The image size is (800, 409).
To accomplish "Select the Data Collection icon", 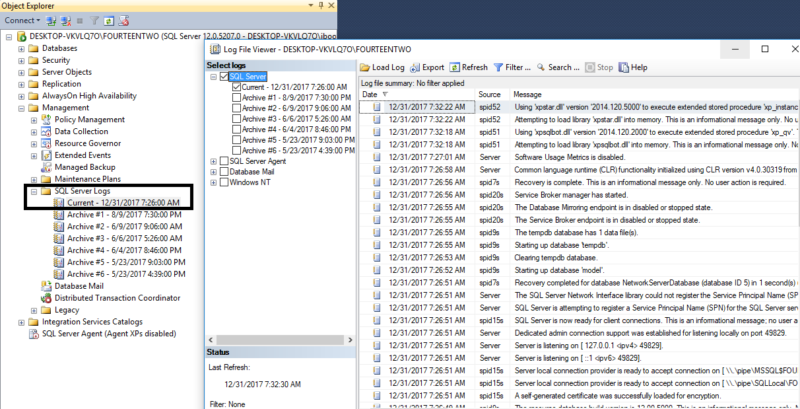I will pyautogui.click(x=46, y=132).
